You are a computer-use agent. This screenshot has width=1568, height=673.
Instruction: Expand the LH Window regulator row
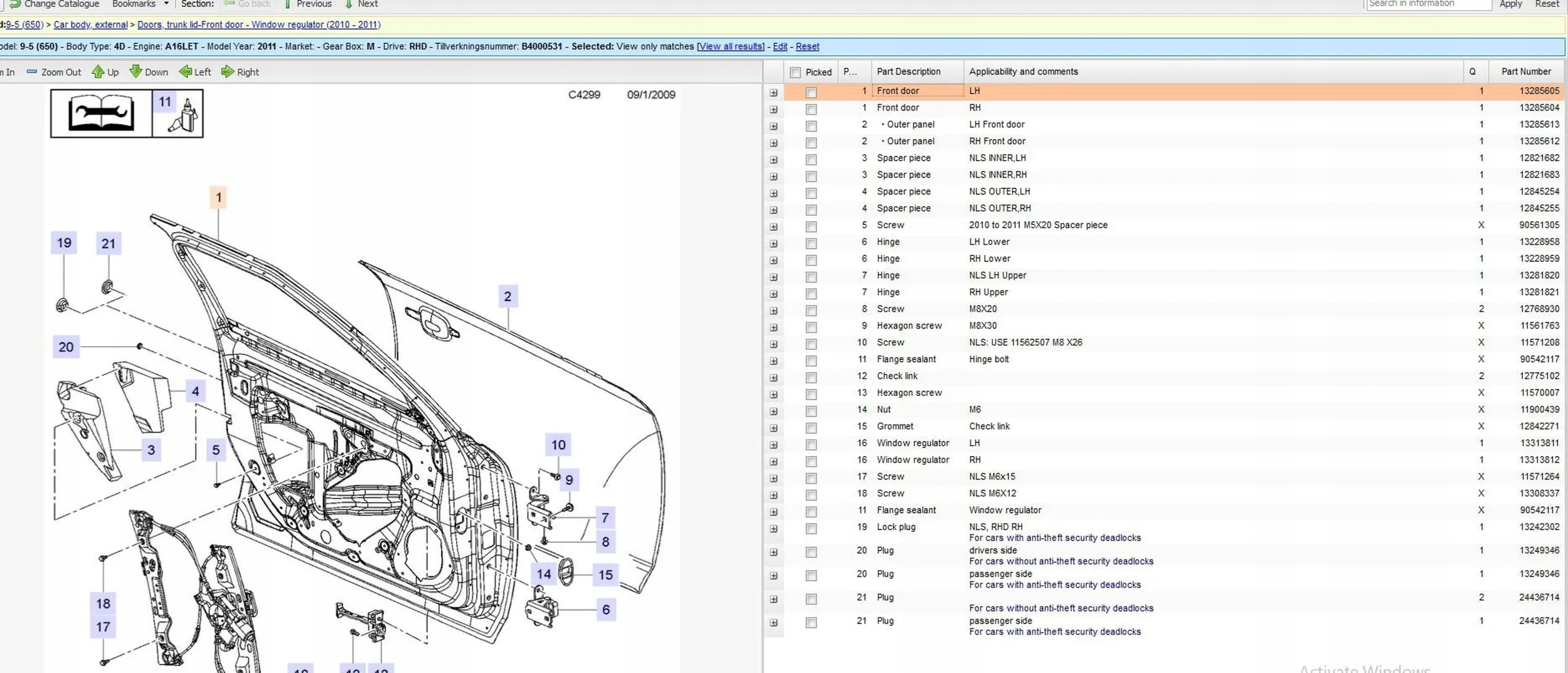(773, 445)
